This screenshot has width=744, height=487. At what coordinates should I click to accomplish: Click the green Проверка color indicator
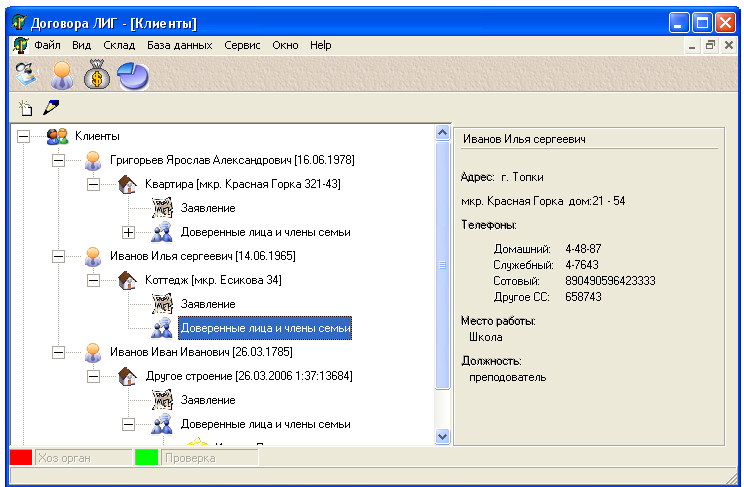pyautogui.click(x=146, y=458)
